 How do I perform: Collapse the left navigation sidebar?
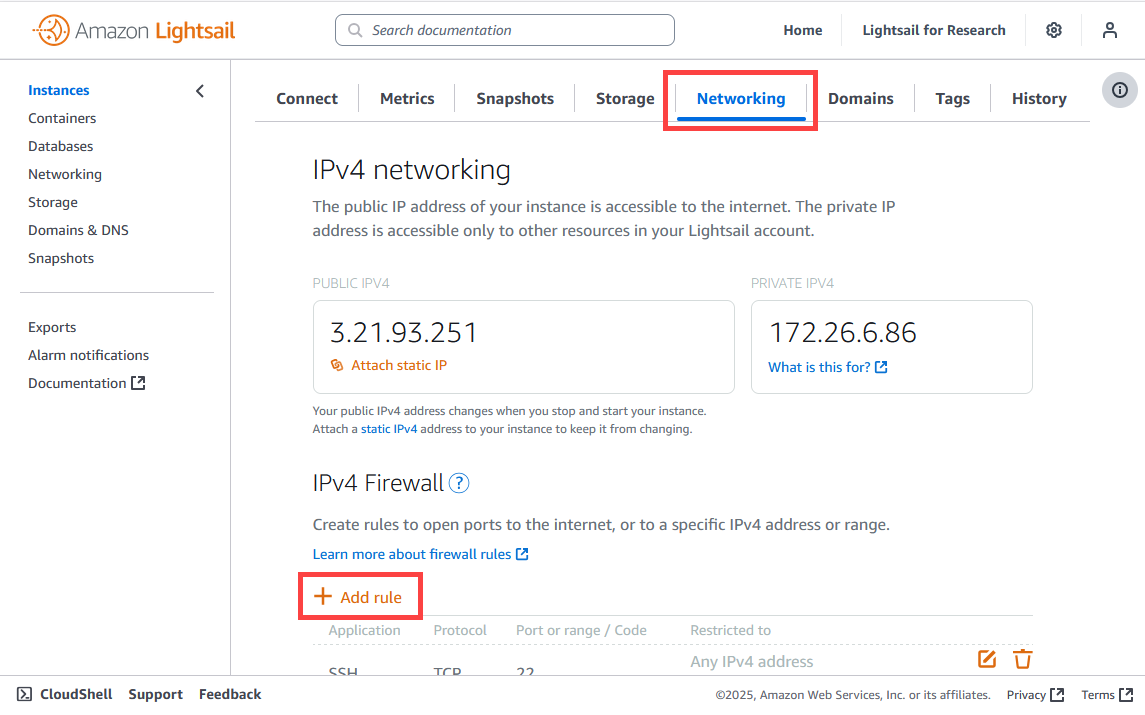tap(200, 91)
